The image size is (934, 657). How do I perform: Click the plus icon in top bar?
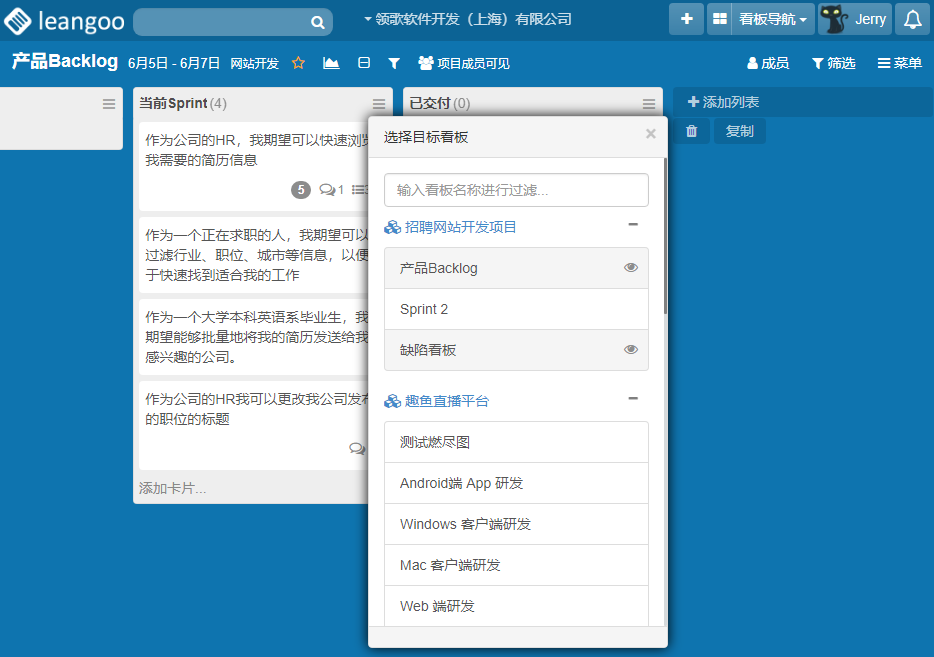(x=686, y=19)
